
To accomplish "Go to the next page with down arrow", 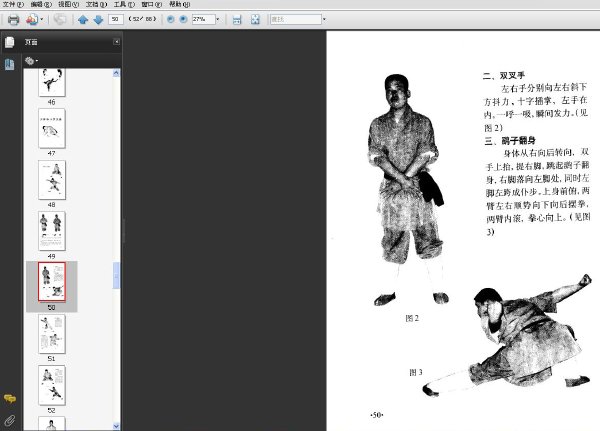I will click(98, 20).
